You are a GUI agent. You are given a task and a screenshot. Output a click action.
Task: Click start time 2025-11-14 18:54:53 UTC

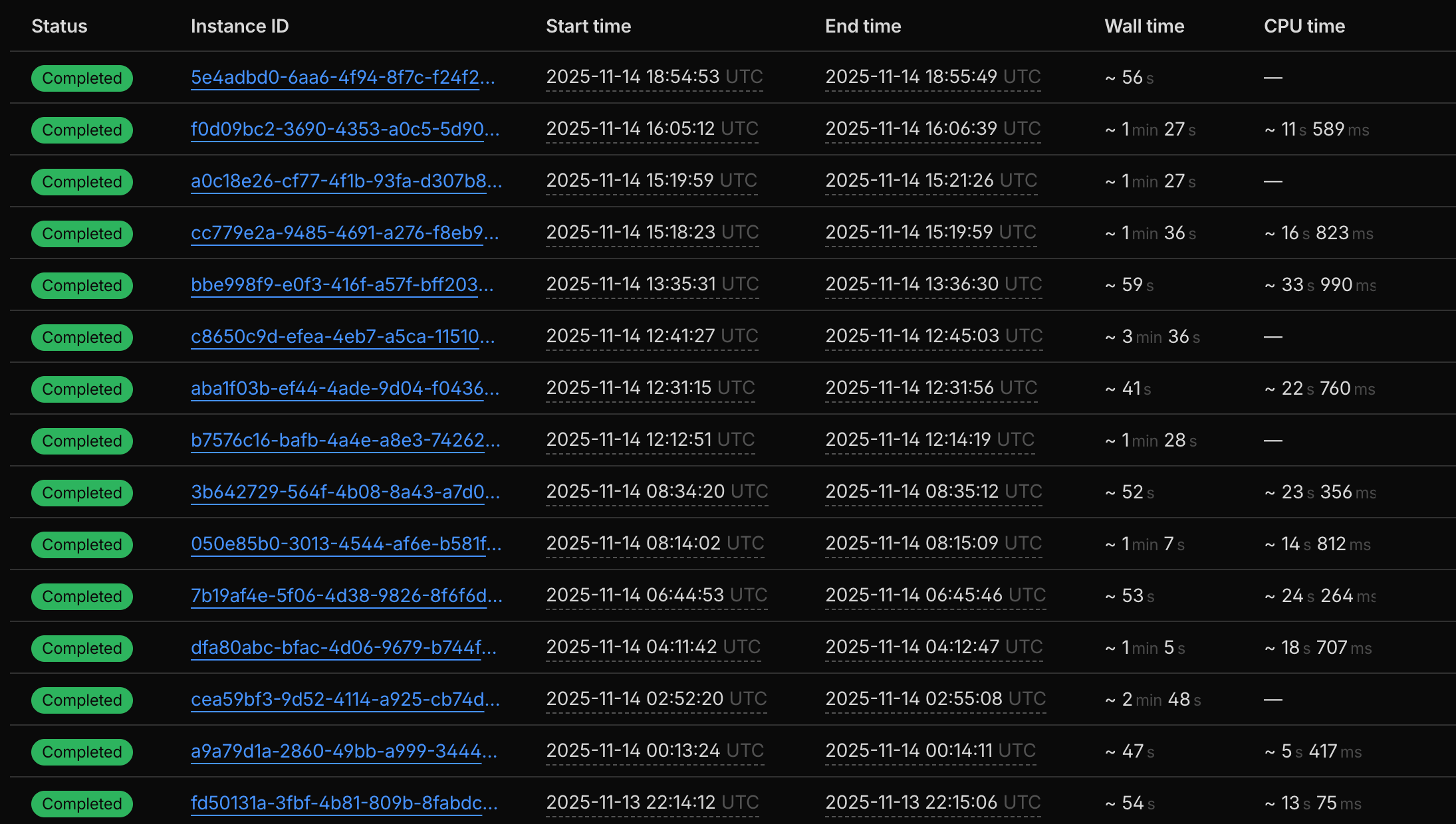pyautogui.click(x=654, y=77)
